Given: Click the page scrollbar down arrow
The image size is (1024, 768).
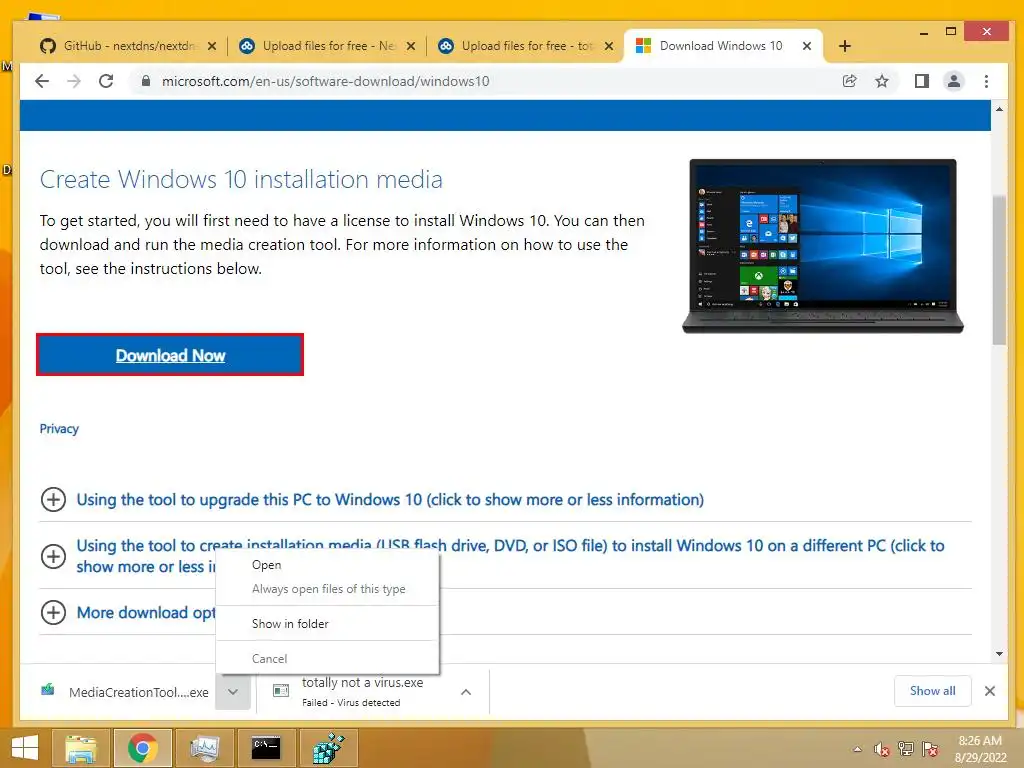Looking at the screenshot, I should click(x=999, y=654).
